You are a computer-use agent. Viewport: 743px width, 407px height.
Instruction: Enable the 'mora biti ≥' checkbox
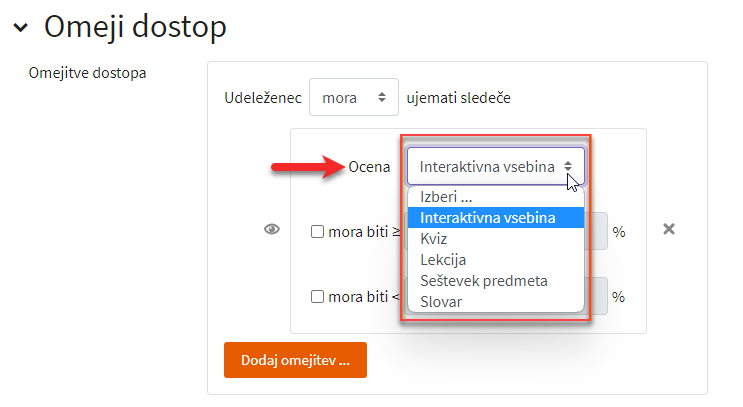[x=317, y=232]
